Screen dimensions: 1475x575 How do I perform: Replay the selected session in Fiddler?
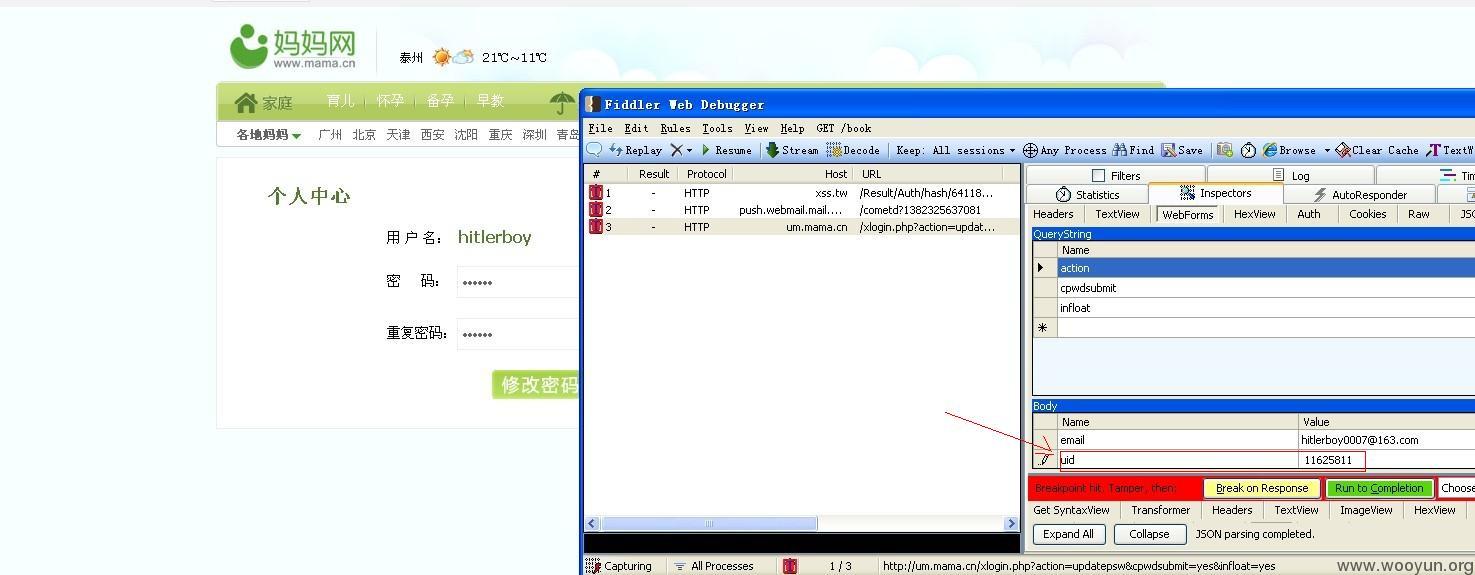tap(635, 150)
